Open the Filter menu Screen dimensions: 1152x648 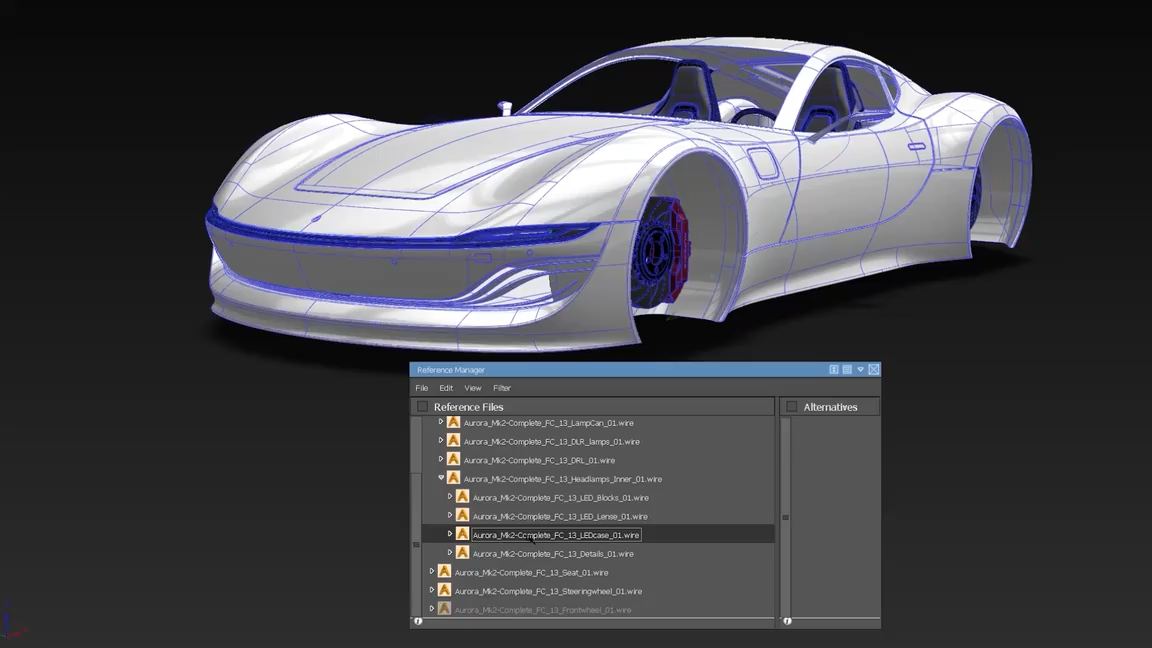point(502,388)
